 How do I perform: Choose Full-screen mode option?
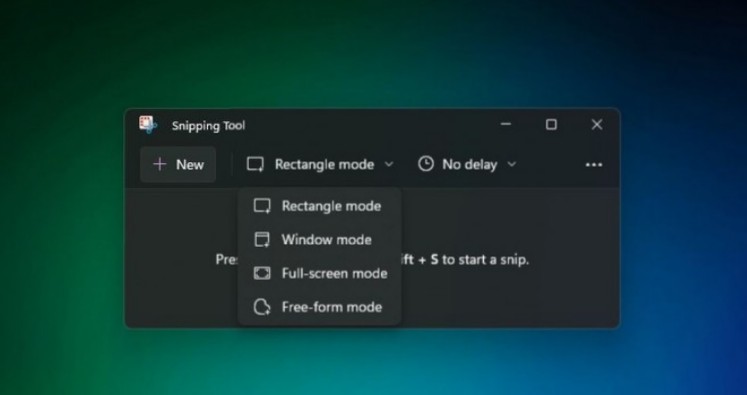[319, 273]
